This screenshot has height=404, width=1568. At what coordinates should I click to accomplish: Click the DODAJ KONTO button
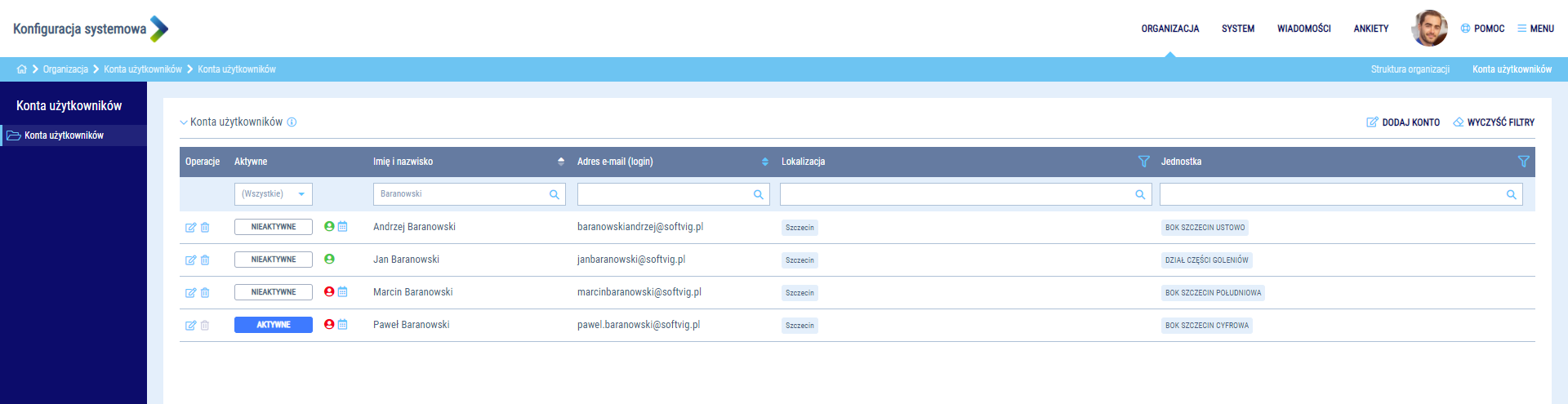click(x=1403, y=122)
